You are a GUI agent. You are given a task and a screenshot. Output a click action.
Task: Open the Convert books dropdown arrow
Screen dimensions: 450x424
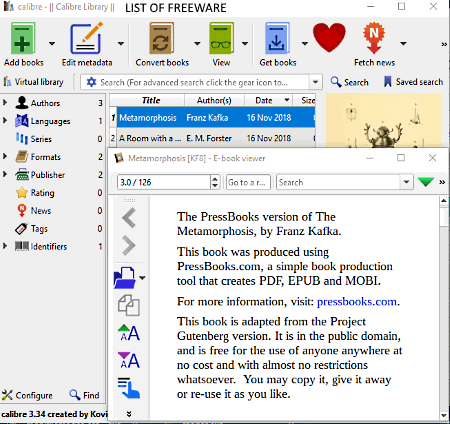[x=197, y=43]
